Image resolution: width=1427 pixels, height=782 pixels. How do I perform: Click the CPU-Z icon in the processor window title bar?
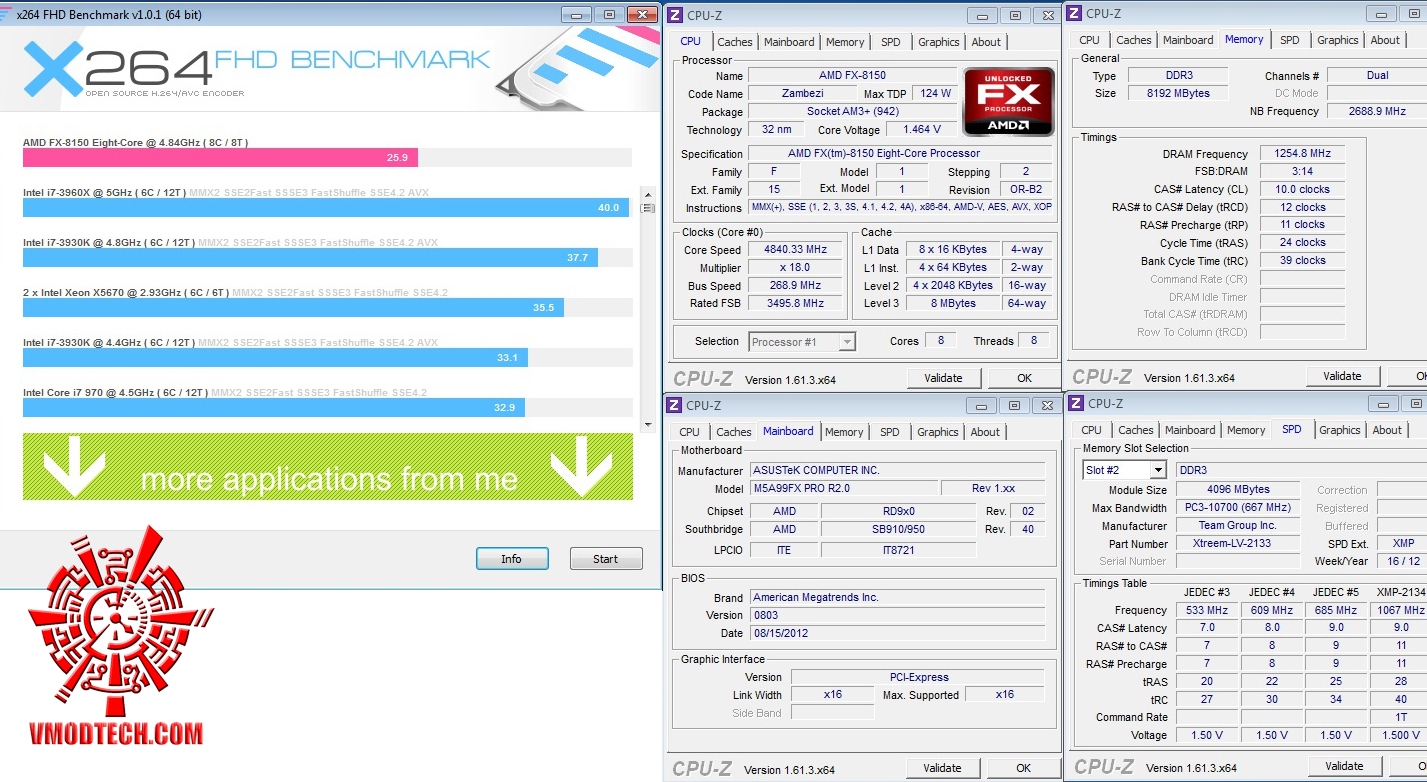675,15
